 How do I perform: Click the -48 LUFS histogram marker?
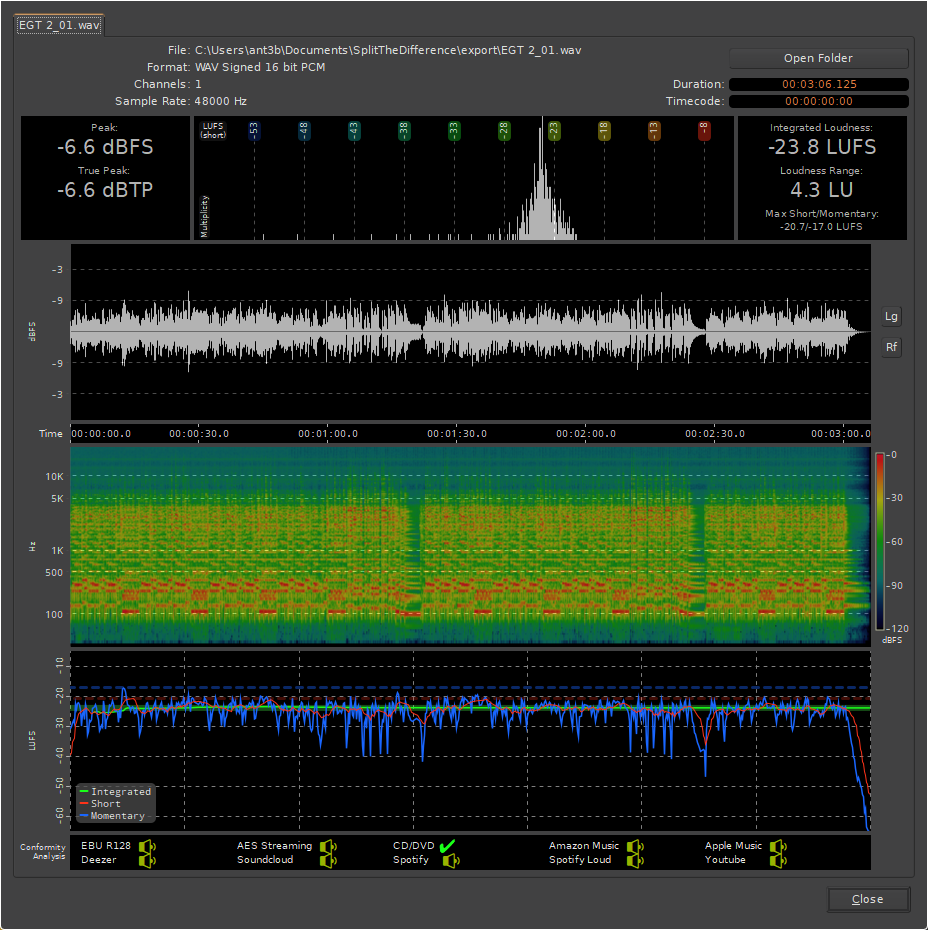(x=304, y=130)
